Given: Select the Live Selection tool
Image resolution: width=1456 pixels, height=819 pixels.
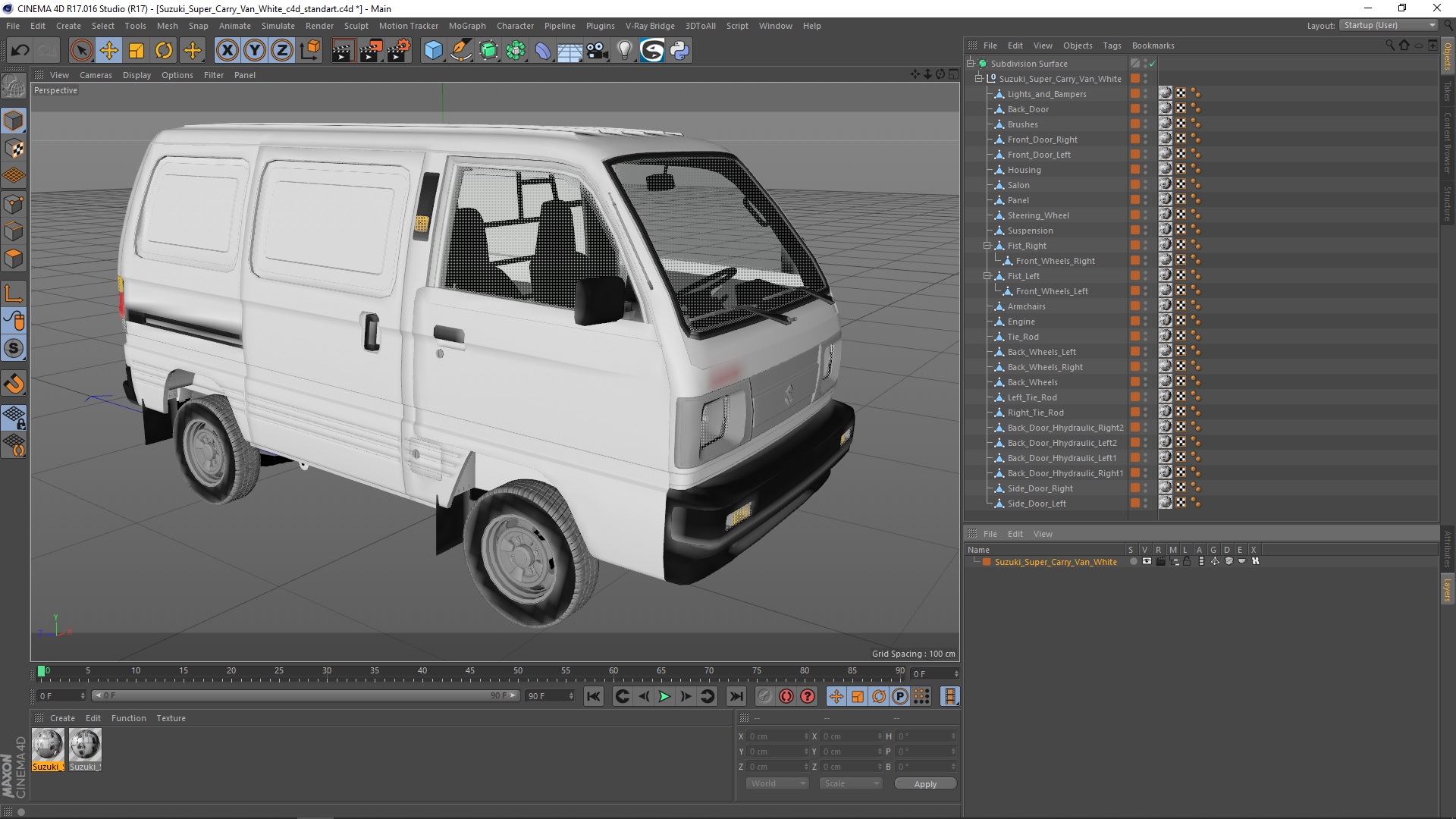Looking at the screenshot, I should click(x=81, y=51).
